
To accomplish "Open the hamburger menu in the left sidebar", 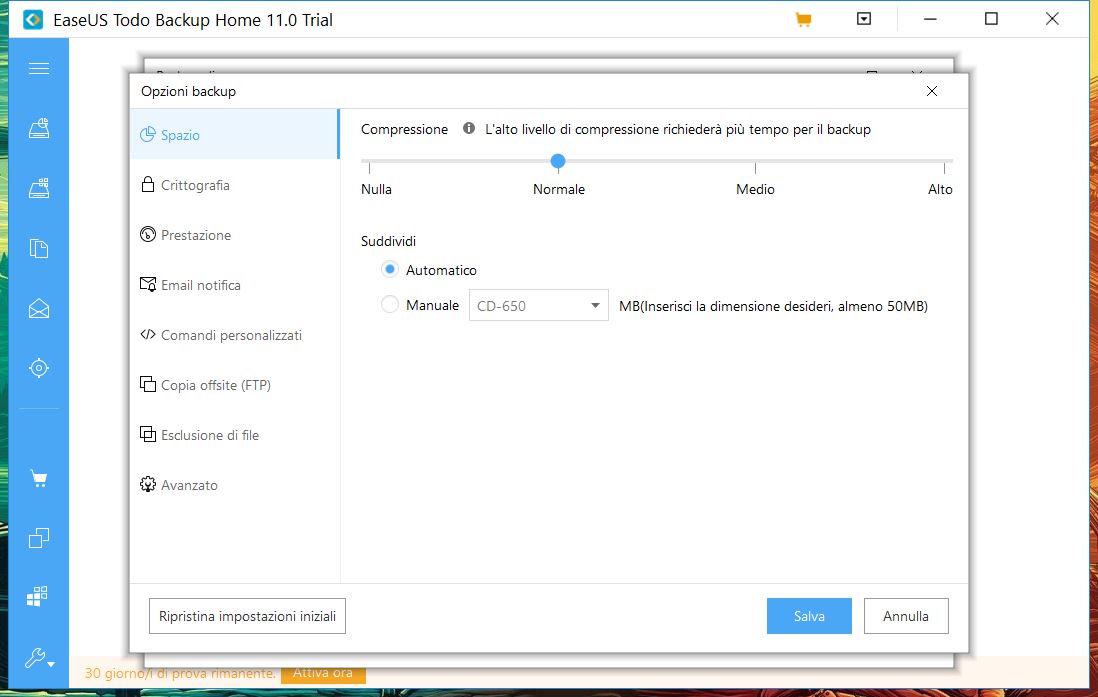I will [39, 68].
